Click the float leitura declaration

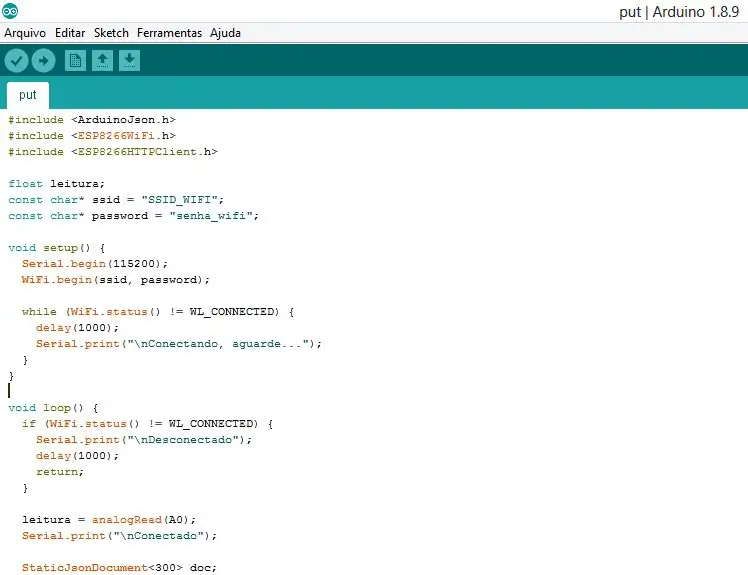point(56,184)
